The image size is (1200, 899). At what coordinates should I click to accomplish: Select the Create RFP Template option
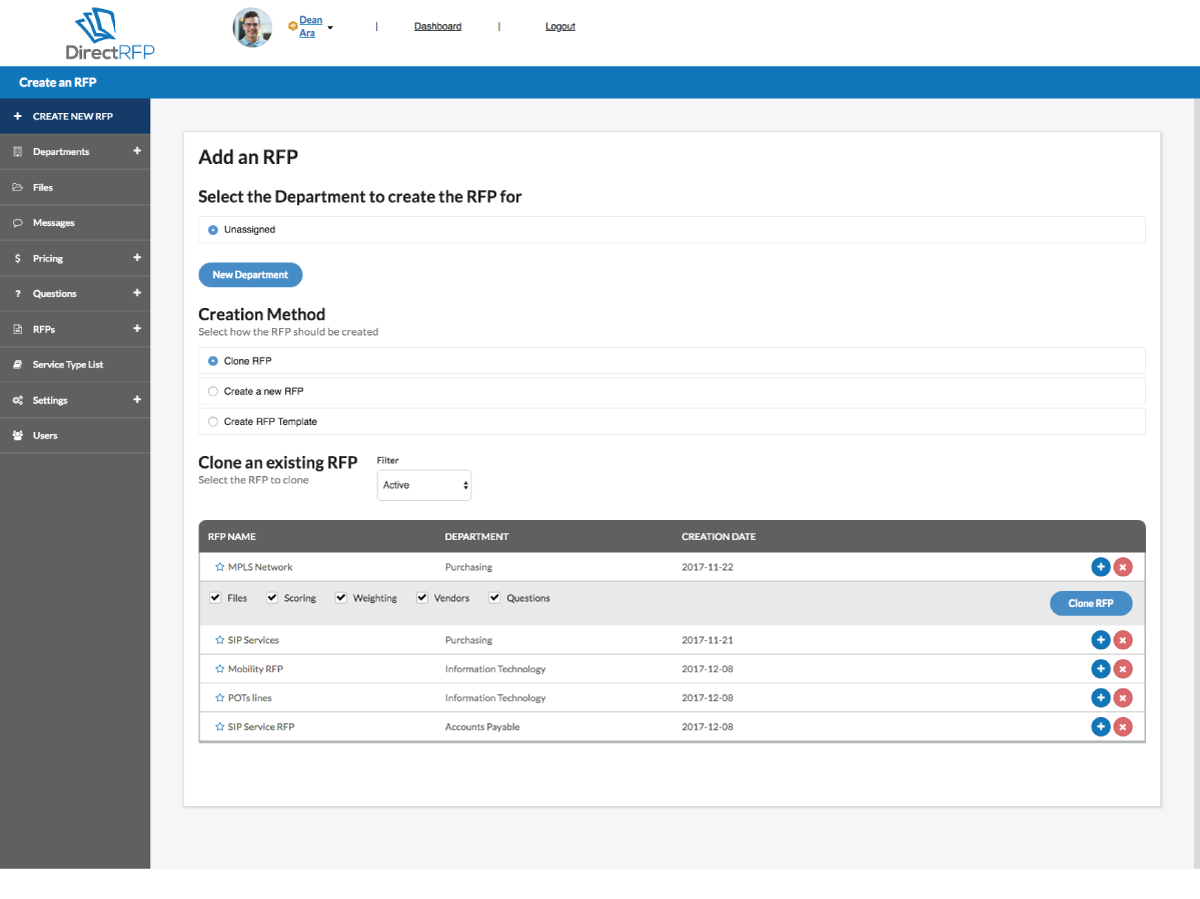[x=213, y=422]
